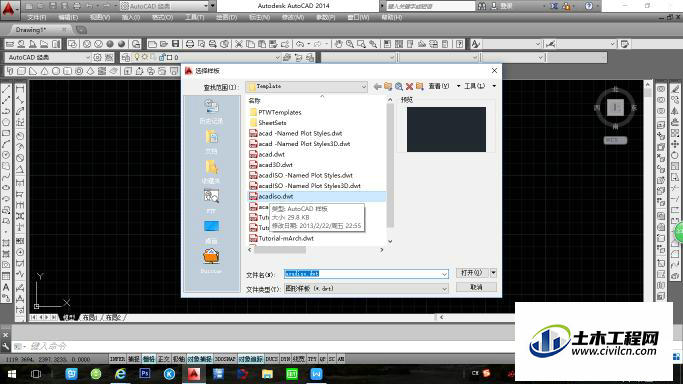The height and width of the screenshot is (384, 683).
Task: Click the Search the Web icon in dialog
Action: tap(399, 87)
